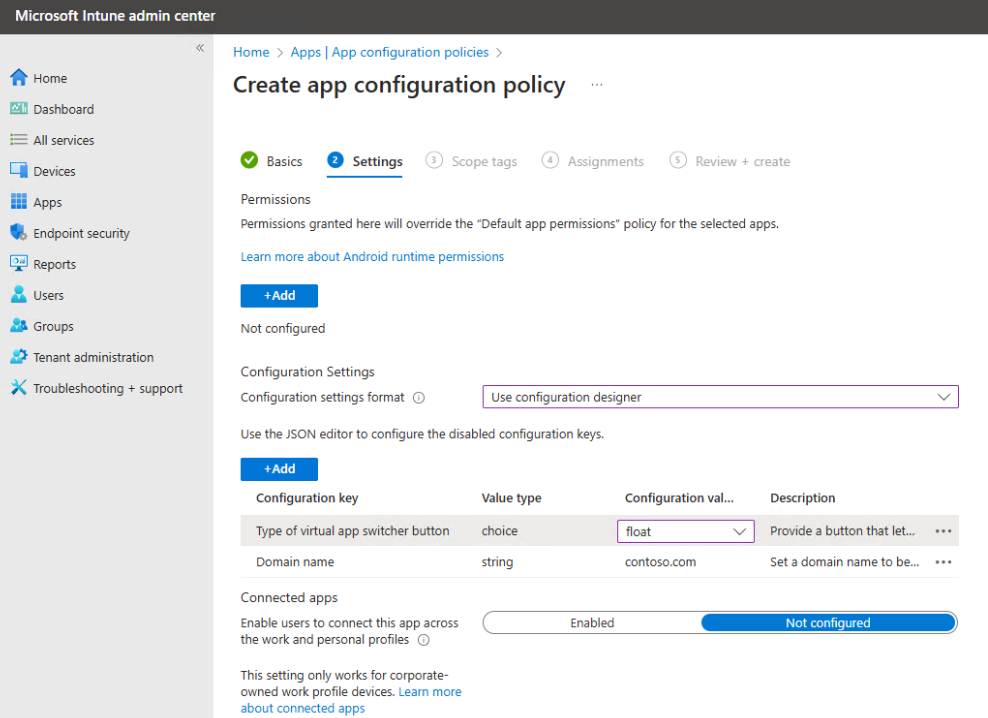Select Type of virtual app switcher button key
This screenshot has height=718, width=988.
click(x=353, y=531)
